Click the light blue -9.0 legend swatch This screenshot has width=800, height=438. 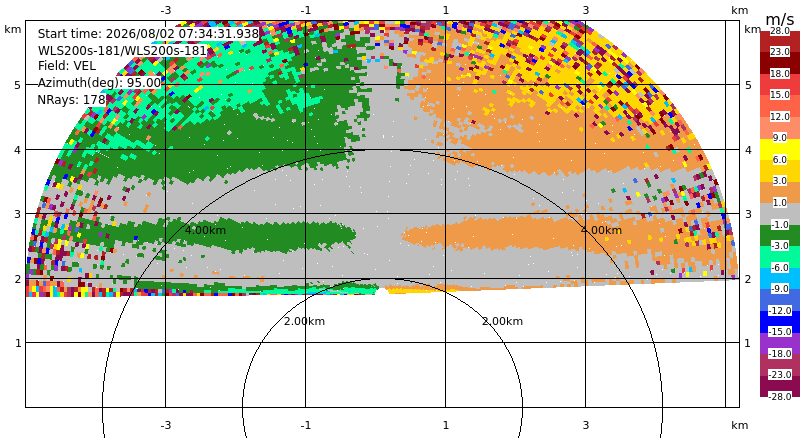pyautogui.click(x=780, y=278)
